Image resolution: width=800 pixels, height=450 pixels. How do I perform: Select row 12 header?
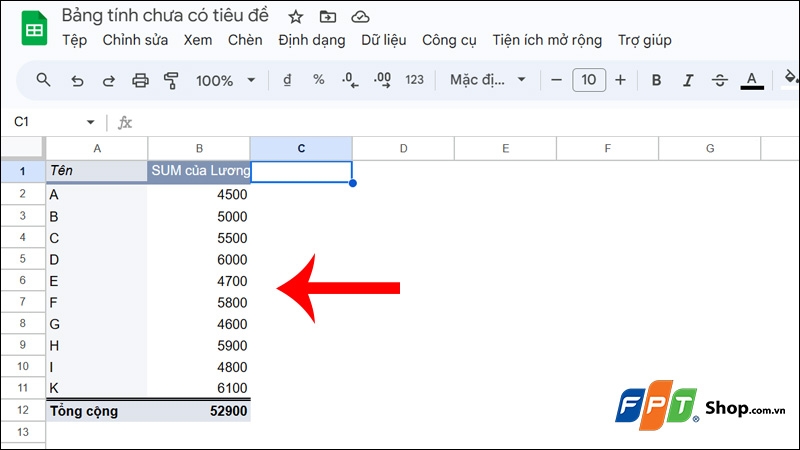pos(22,410)
